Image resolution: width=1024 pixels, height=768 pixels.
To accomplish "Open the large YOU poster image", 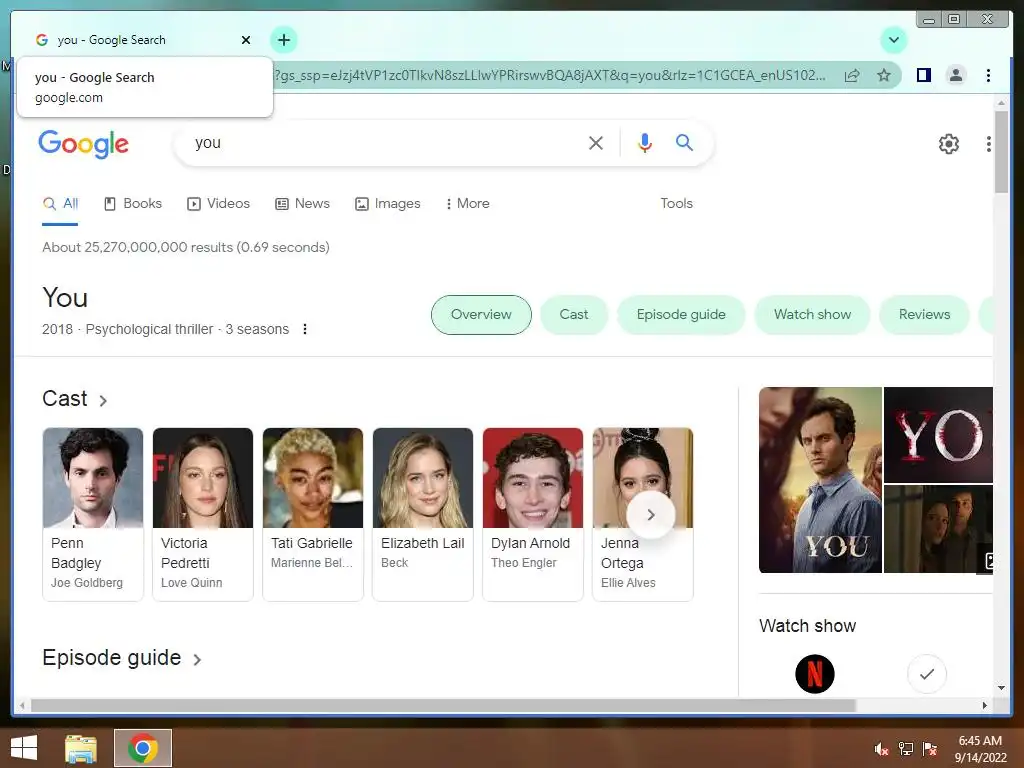I will 820,480.
